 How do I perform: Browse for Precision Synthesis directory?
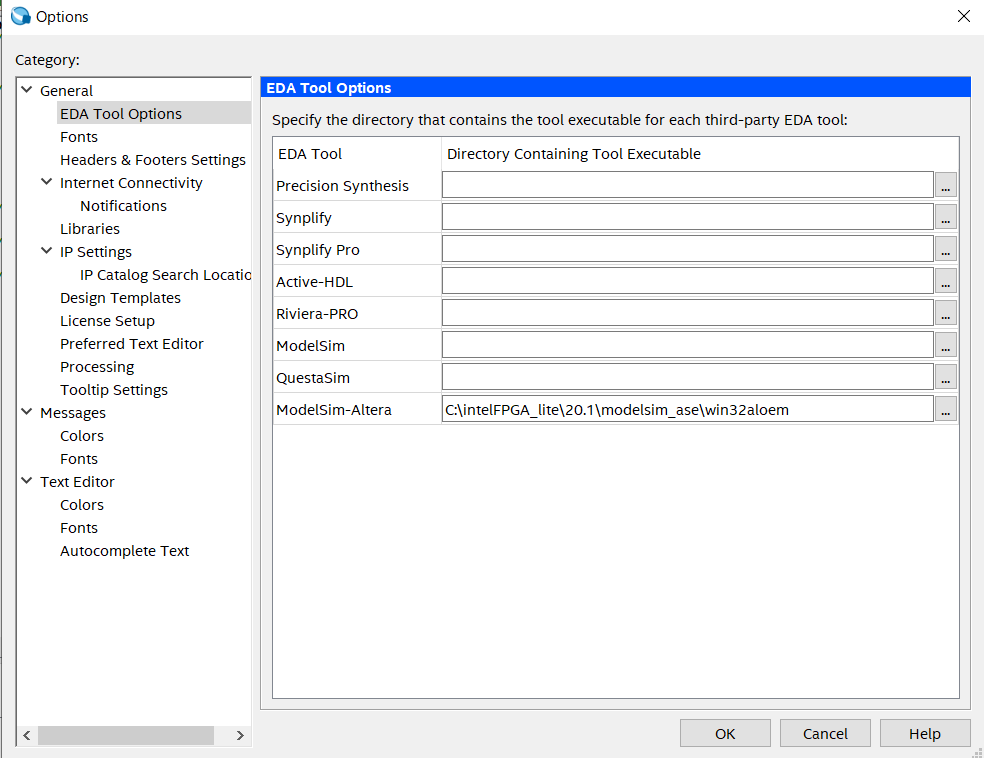point(946,185)
